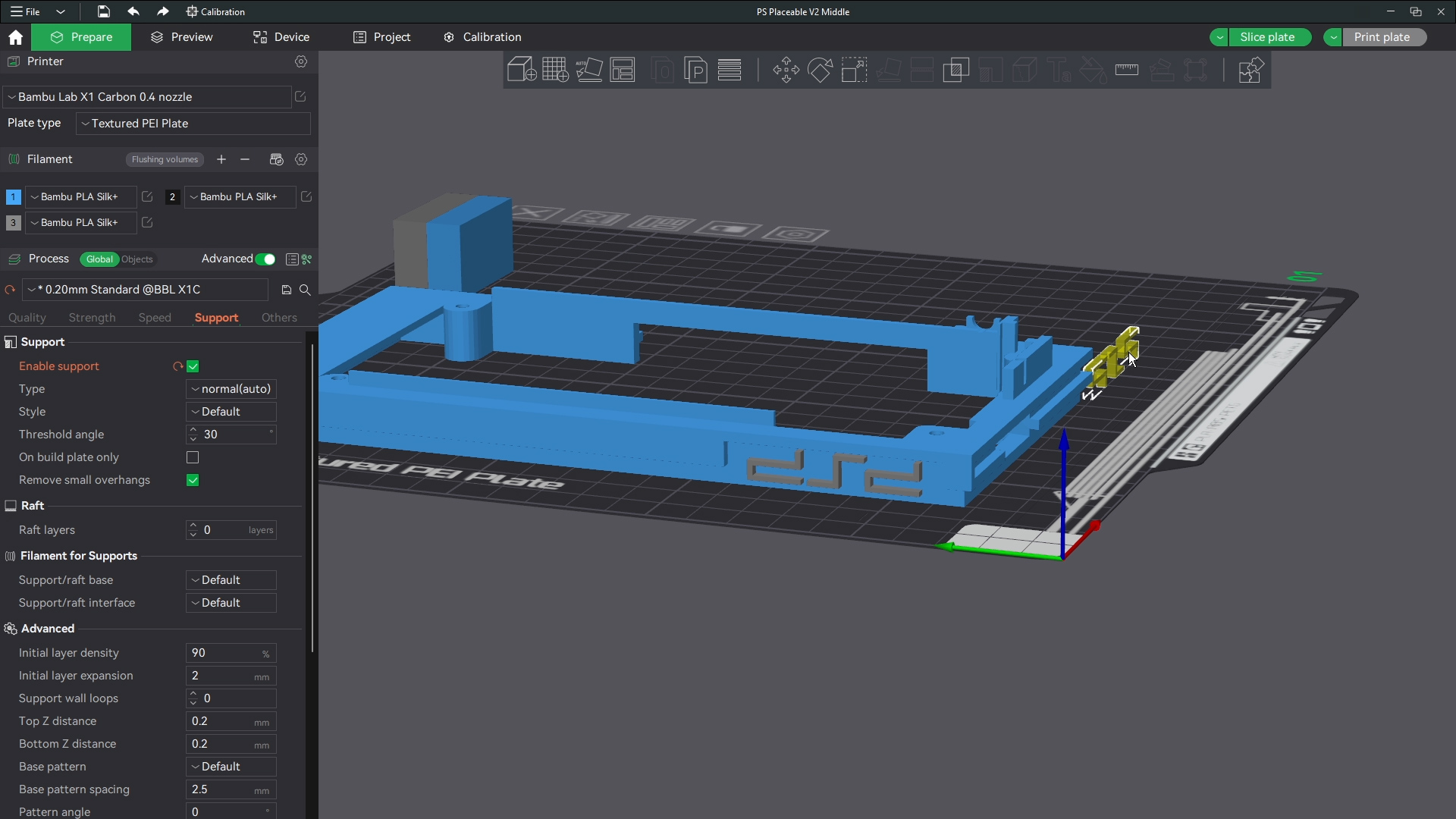
Task: Open the Plate type dropdown
Action: (193, 124)
